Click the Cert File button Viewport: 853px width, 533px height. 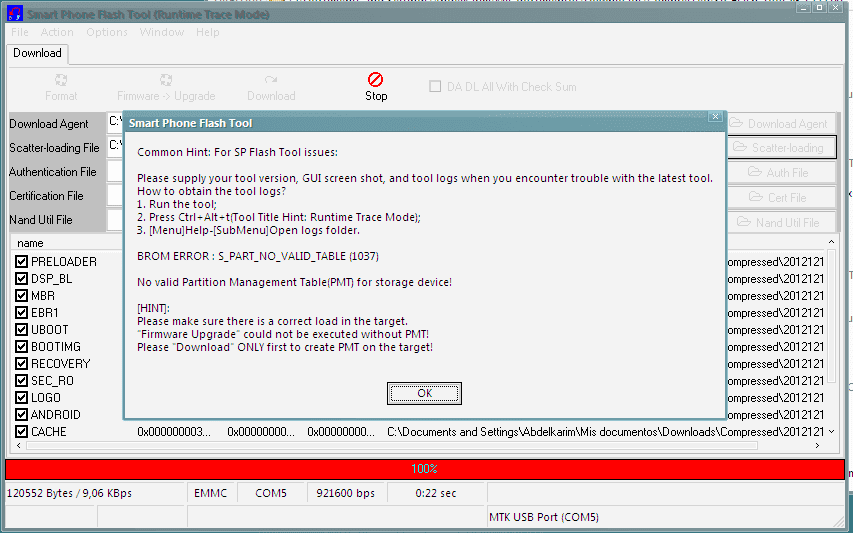[781, 197]
